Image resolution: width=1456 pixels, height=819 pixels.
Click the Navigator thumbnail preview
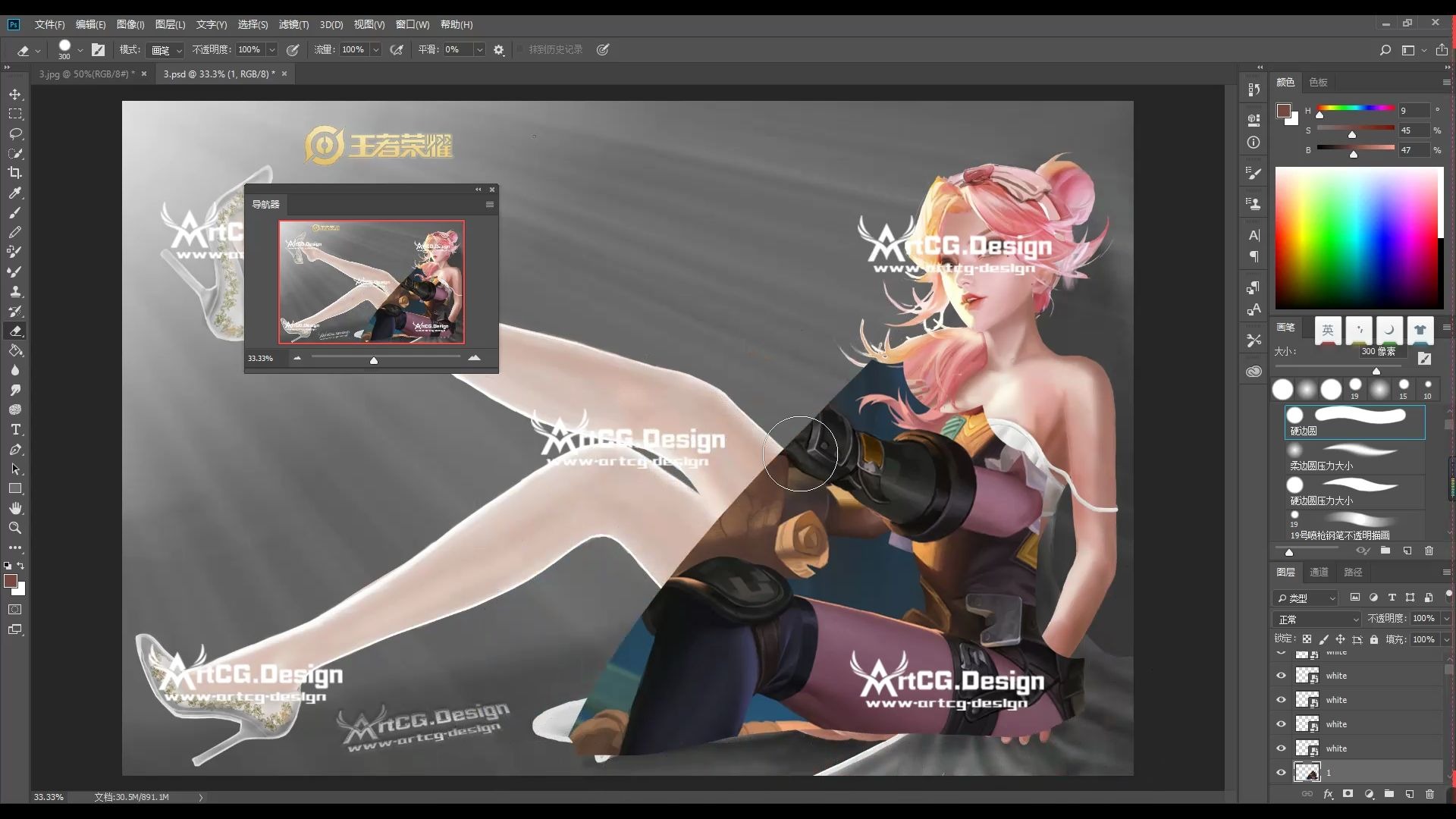(x=372, y=282)
